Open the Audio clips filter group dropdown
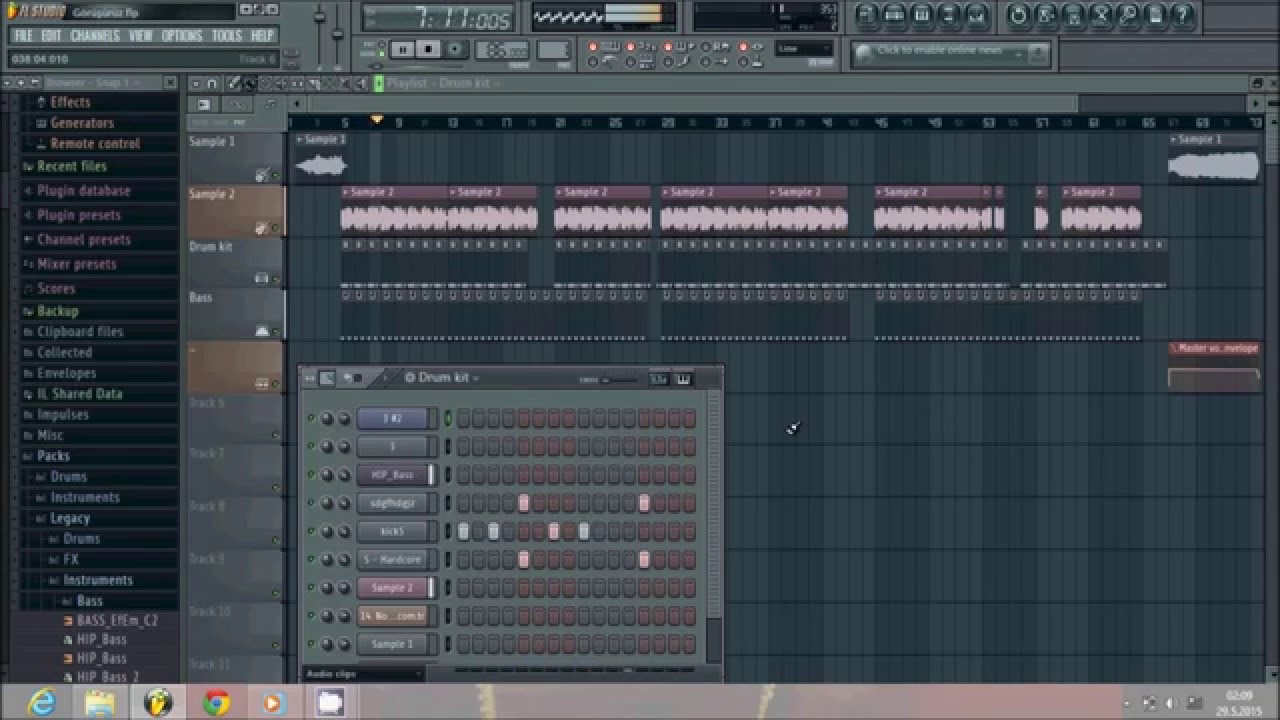The width and height of the screenshot is (1280, 720). 363,674
